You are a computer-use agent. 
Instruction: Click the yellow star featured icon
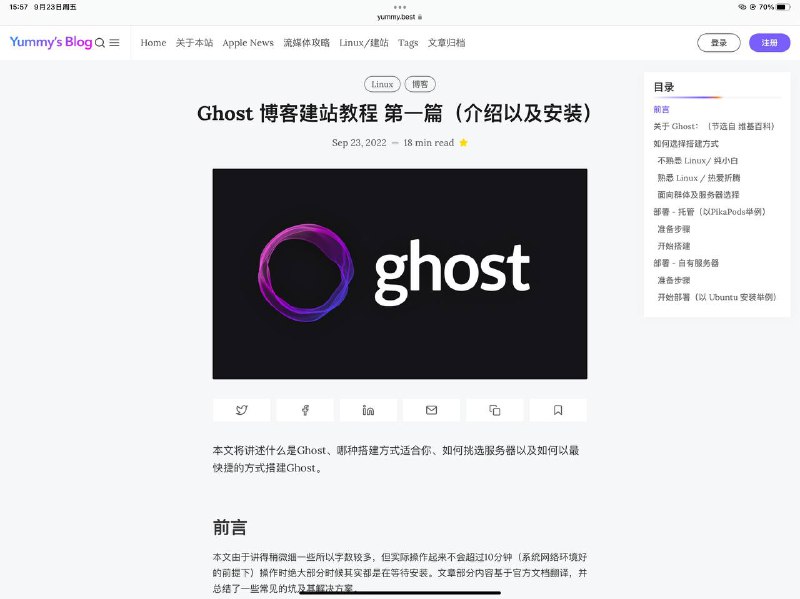tap(463, 142)
